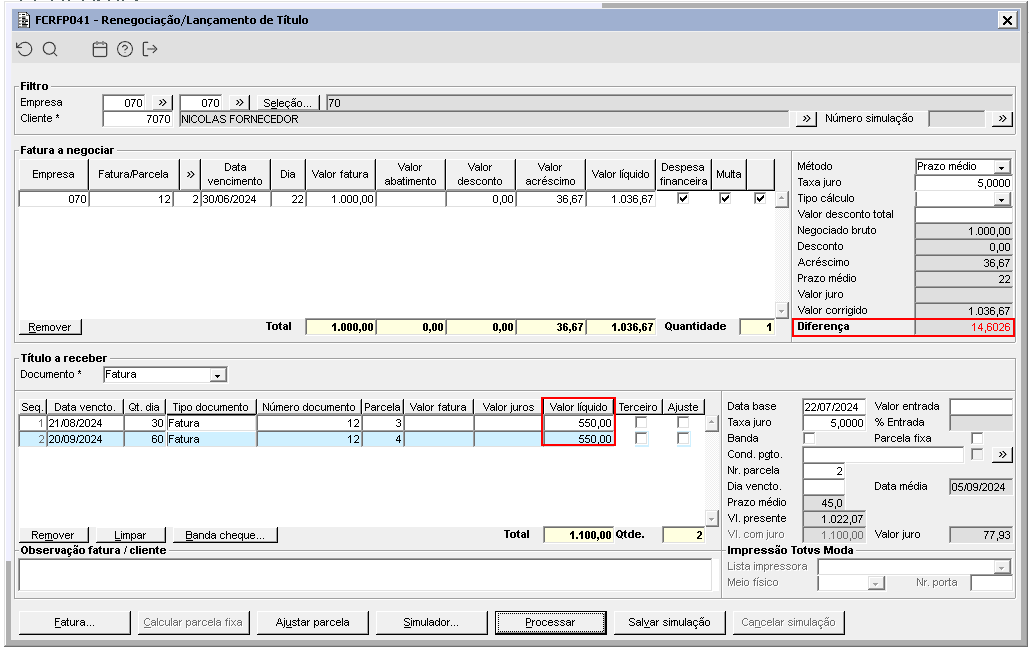Click the Observação fatura / cliente text box
Viewport: 1029px width, 648px height.
tap(365, 574)
